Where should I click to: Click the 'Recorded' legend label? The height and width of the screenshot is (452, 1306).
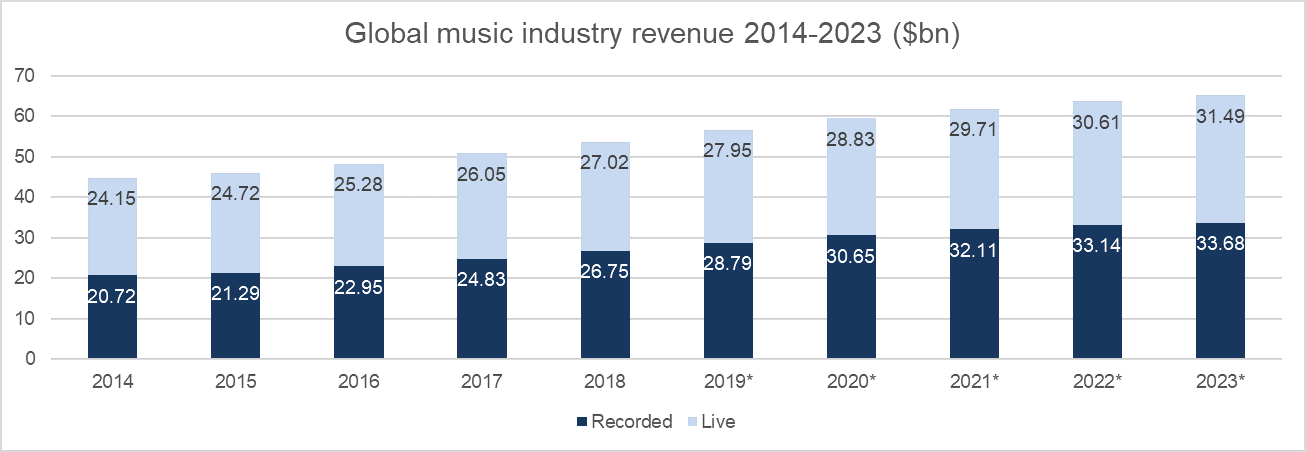pos(631,422)
